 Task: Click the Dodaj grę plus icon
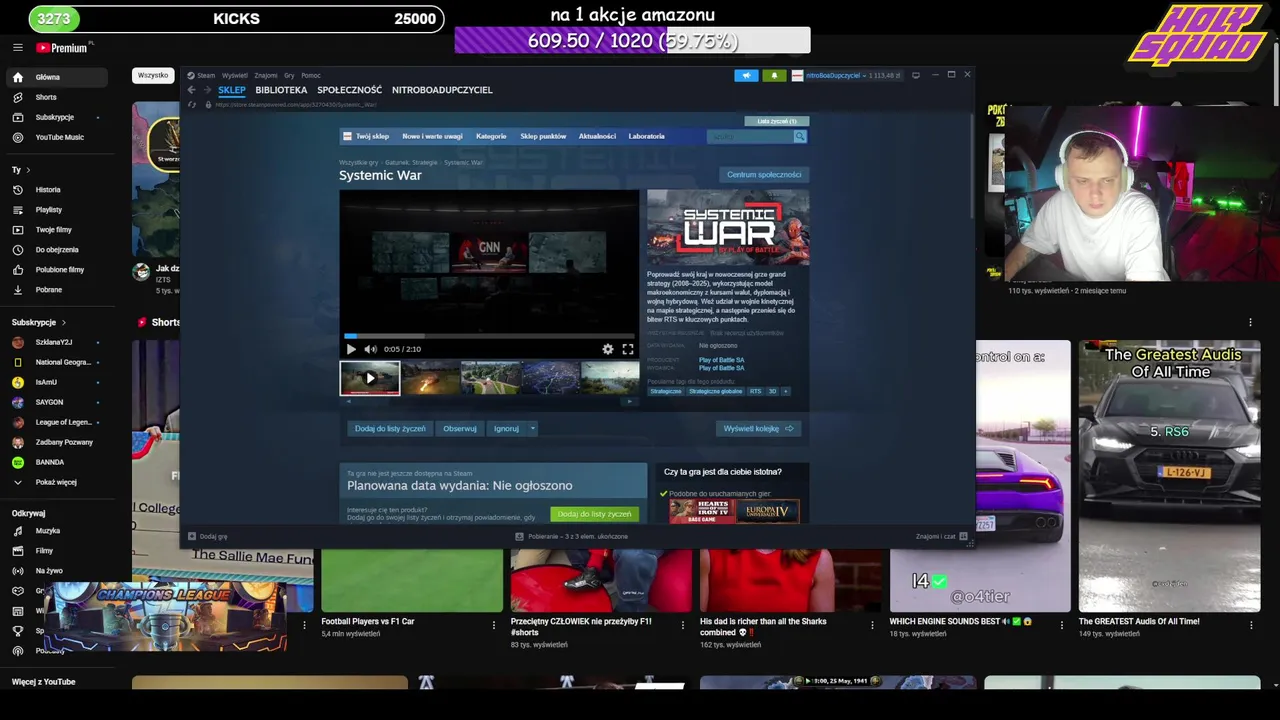click(x=191, y=536)
